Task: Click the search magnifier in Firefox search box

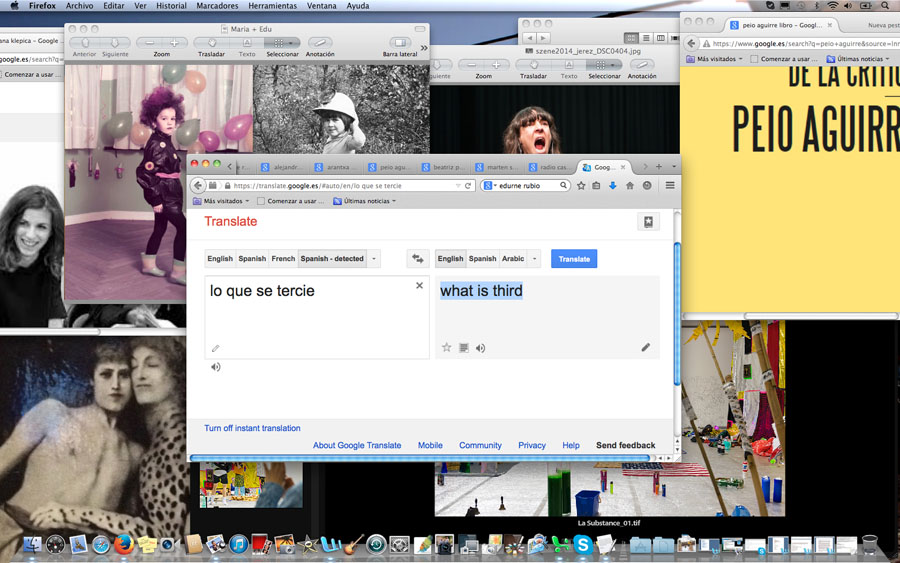Action: point(564,185)
